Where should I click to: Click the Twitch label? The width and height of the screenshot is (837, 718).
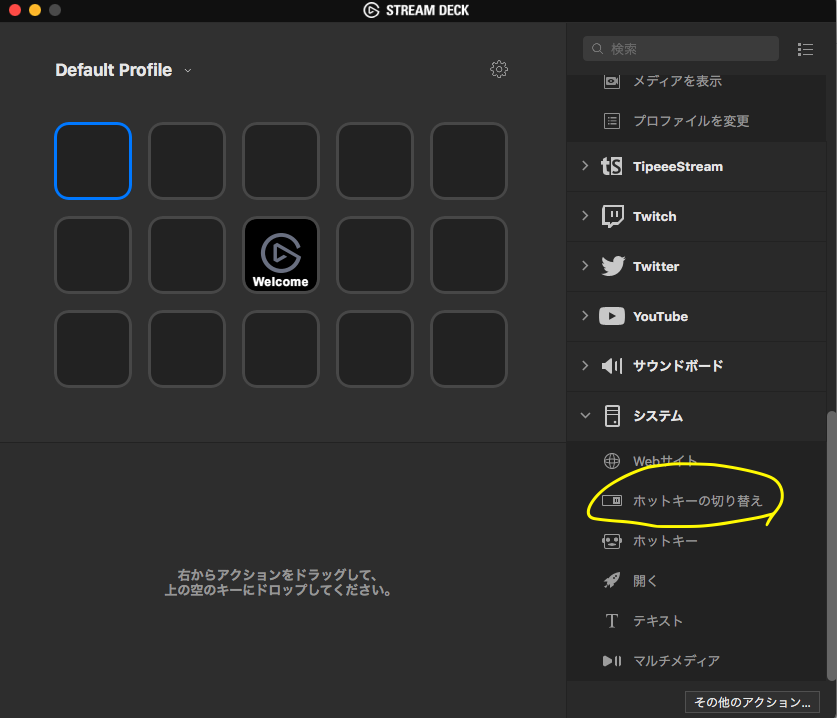(x=654, y=216)
